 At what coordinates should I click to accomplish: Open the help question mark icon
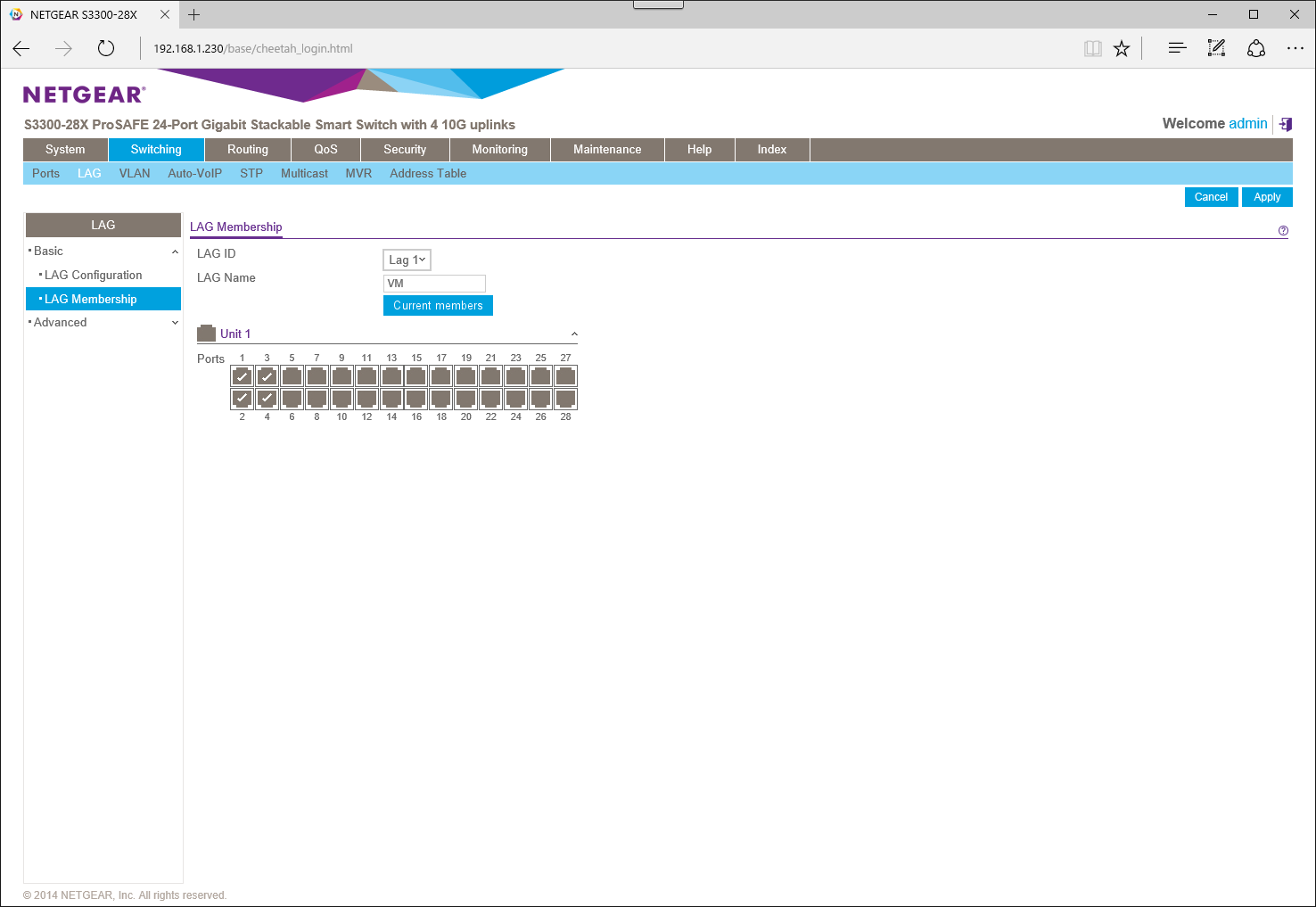point(1283,231)
